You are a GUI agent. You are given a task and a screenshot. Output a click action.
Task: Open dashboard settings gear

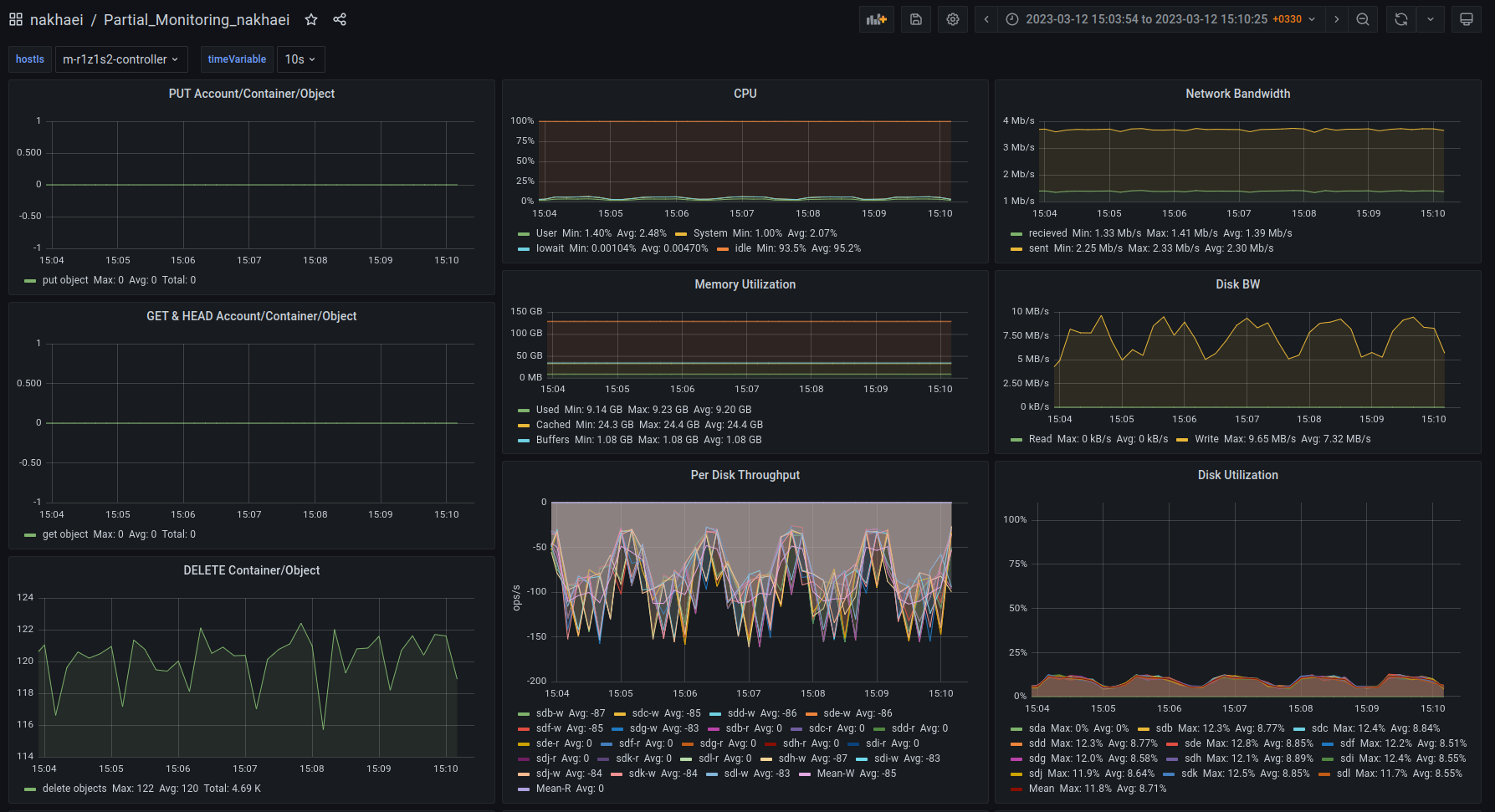[953, 19]
